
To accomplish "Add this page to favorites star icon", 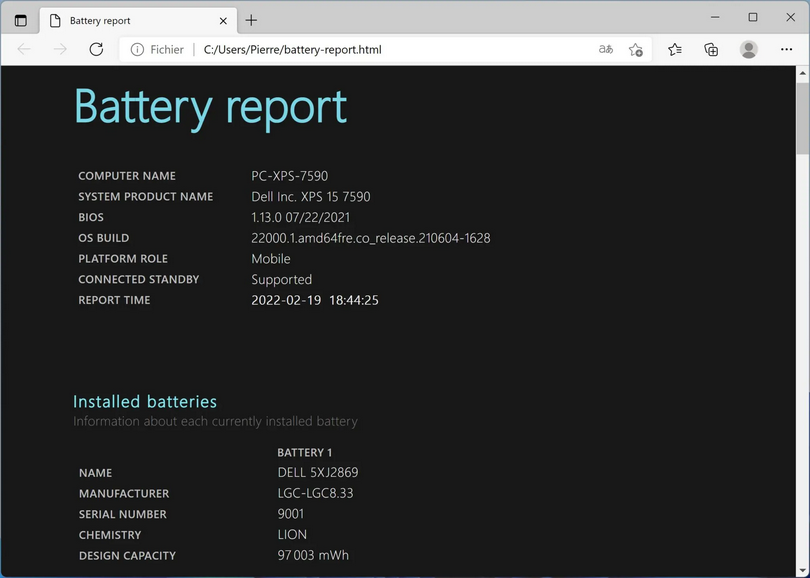I will [635, 50].
